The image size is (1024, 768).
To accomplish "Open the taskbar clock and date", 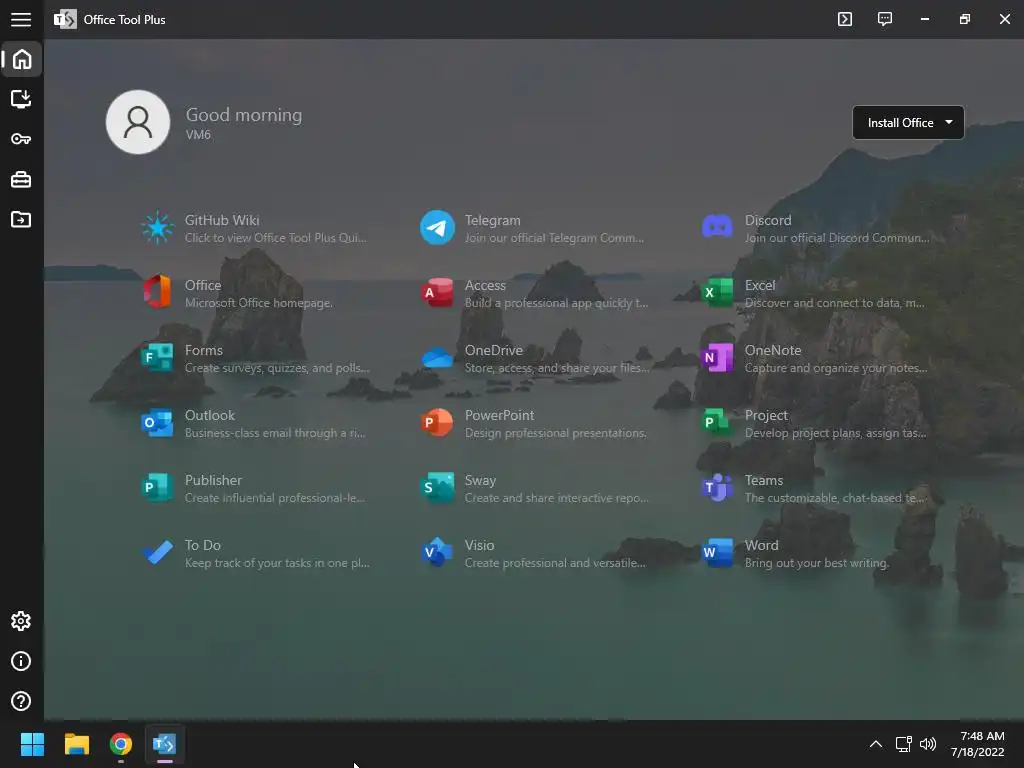I will (978, 744).
